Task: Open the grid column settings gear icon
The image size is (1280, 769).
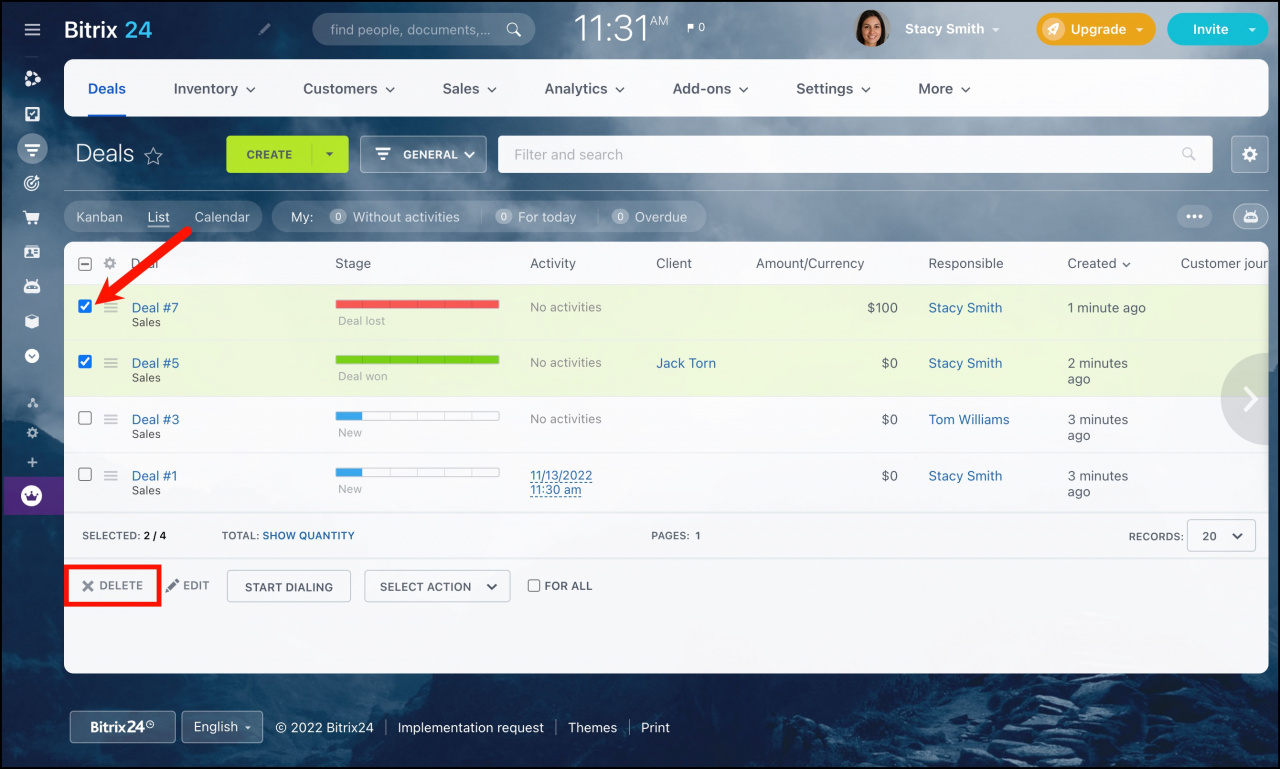Action: coord(111,264)
